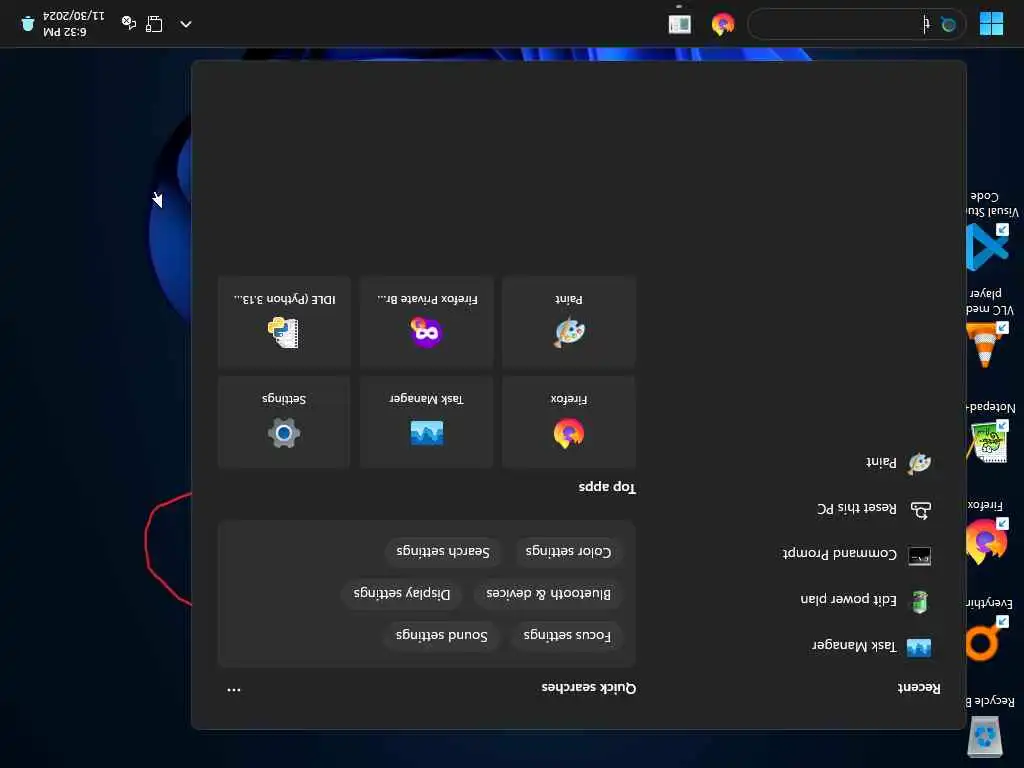Viewport: 1024px width, 768px height.
Task: Open Settings tile in Top apps
Action: pyautogui.click(x=284, y=421)
